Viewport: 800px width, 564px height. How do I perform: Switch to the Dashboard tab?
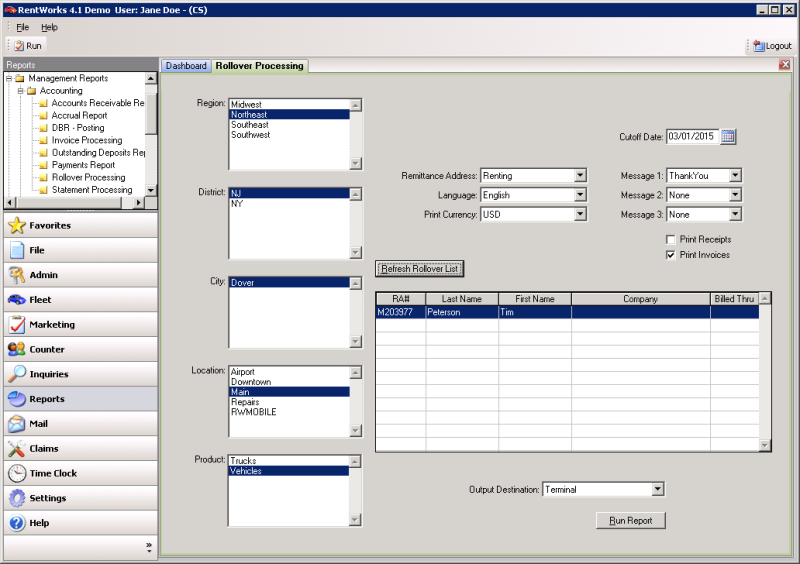click(x=186, y=66)
